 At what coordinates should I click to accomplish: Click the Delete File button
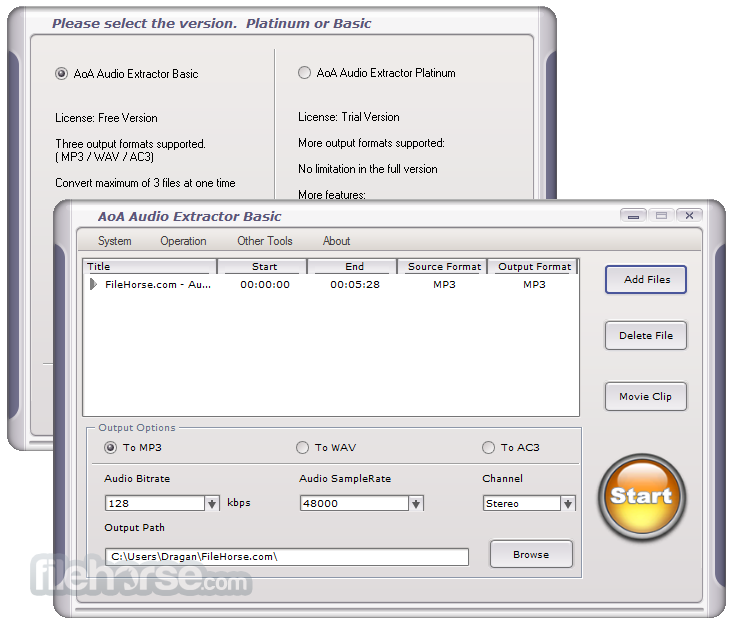(646, 336)
